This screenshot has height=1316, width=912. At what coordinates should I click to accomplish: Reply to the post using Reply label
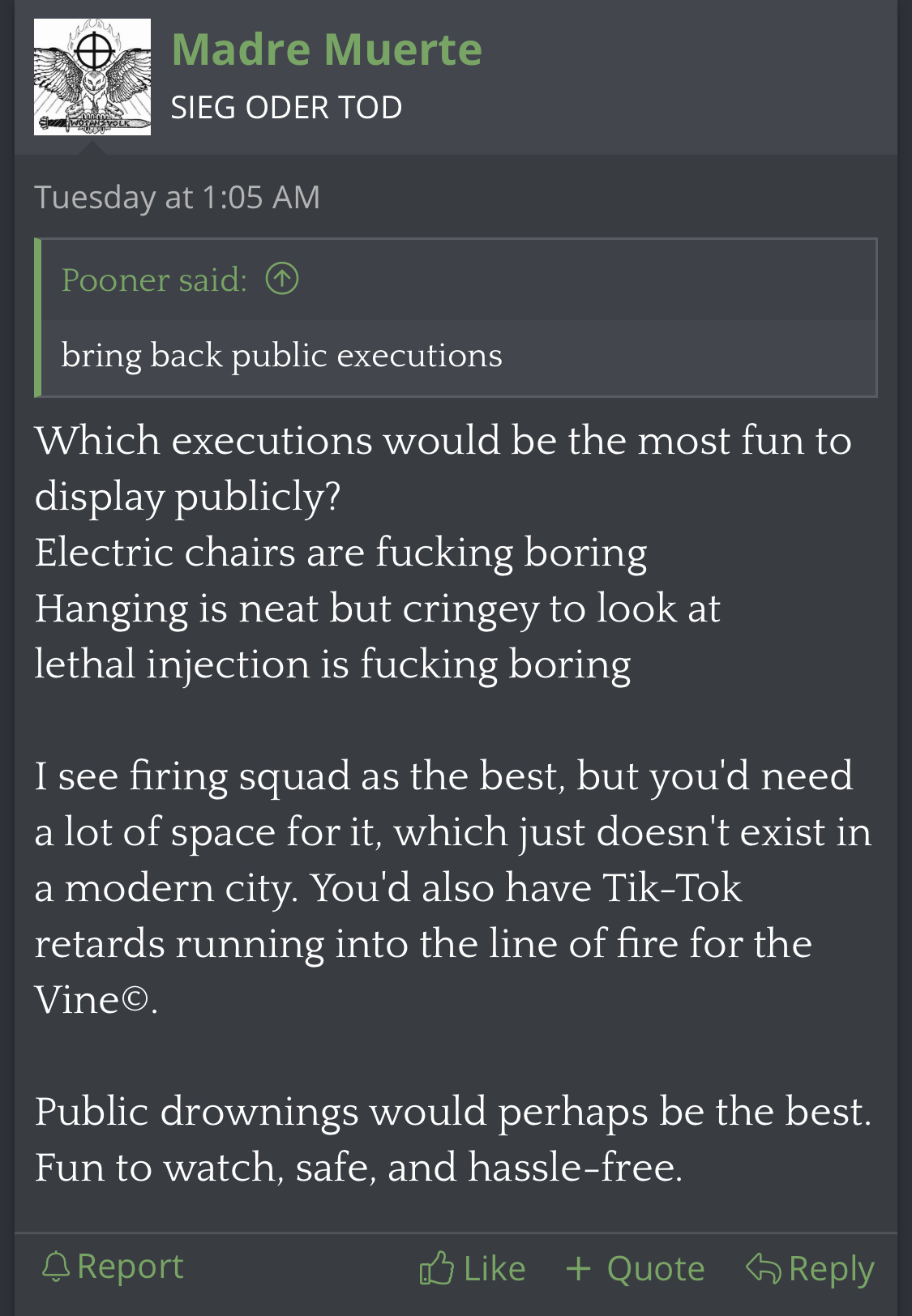831,1269
